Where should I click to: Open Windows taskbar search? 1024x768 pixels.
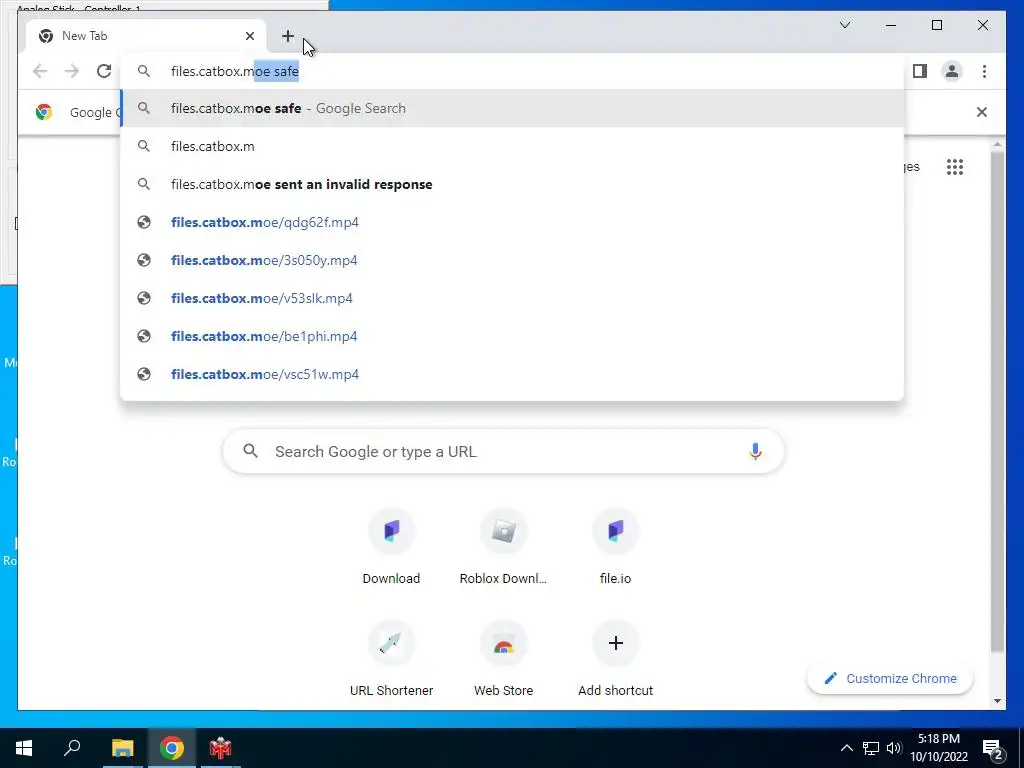[72, 748]
